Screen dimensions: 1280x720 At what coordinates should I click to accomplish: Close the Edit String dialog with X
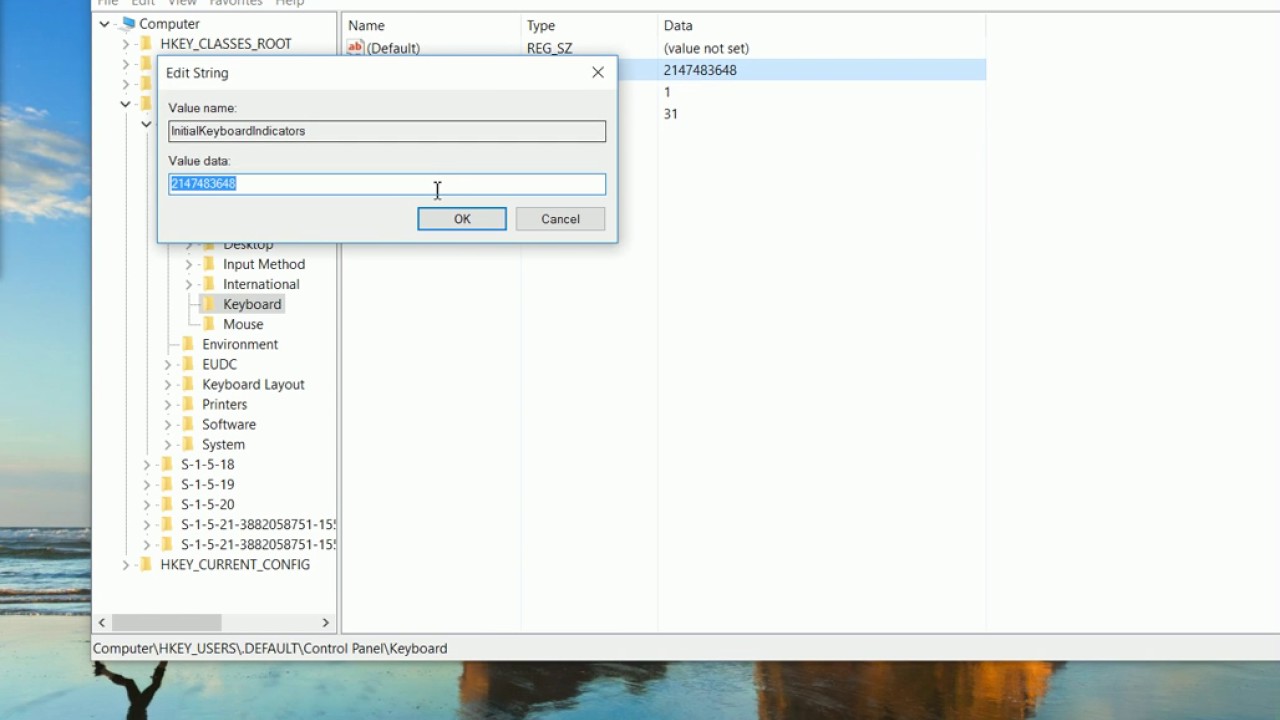pyautogui.click(x=598, y=72)
